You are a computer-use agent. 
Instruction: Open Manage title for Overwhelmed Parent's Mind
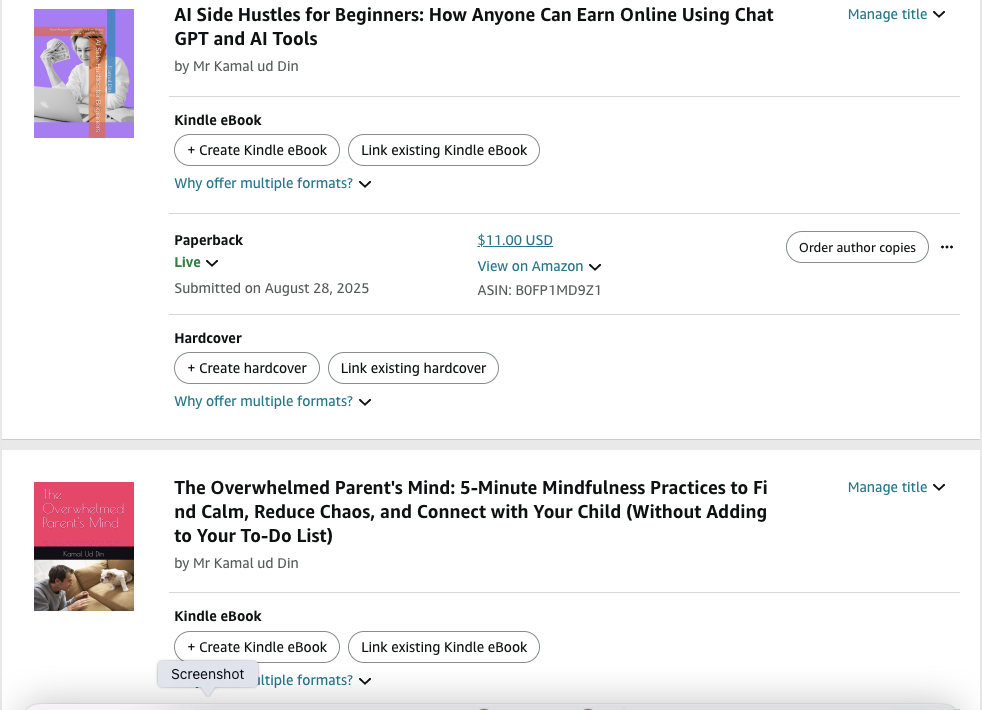896,487
